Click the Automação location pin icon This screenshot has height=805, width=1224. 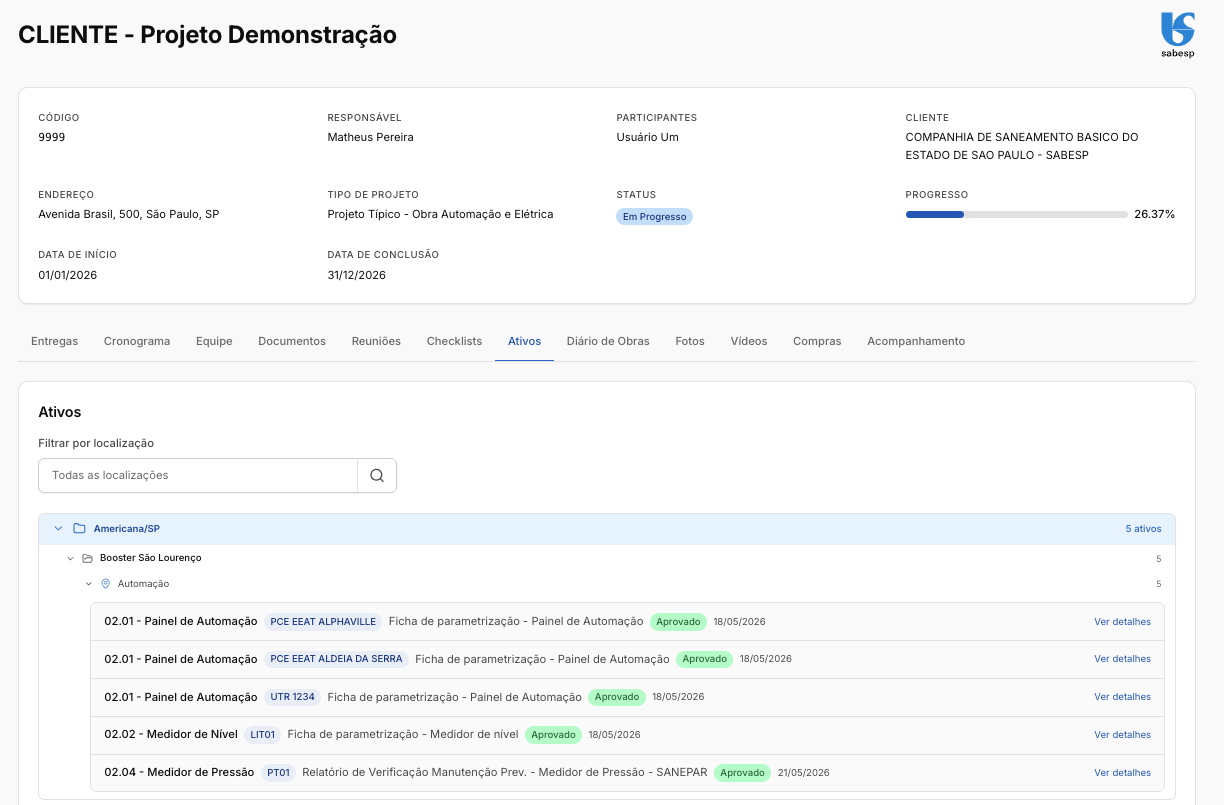105,584
